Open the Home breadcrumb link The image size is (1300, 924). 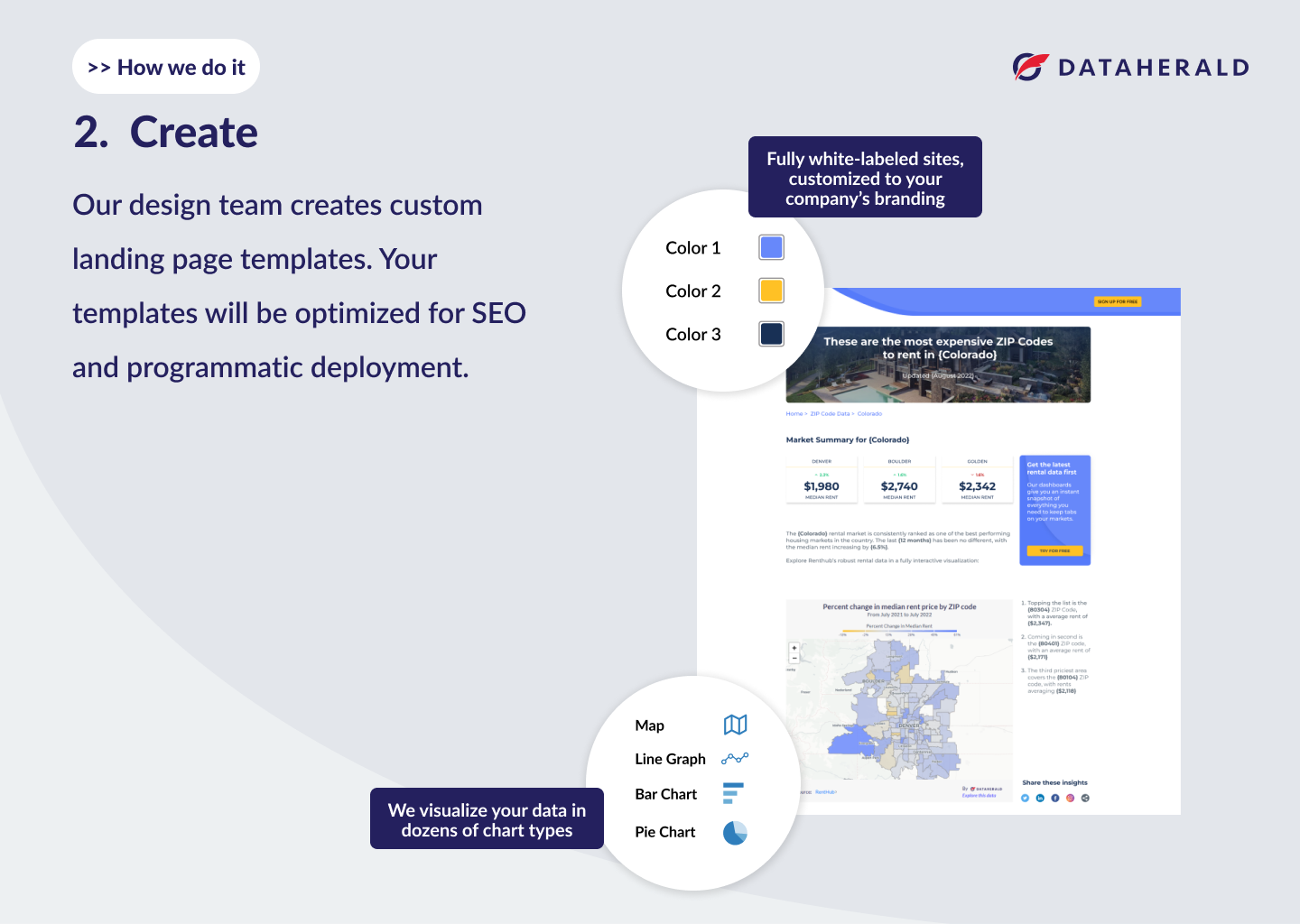794,414
